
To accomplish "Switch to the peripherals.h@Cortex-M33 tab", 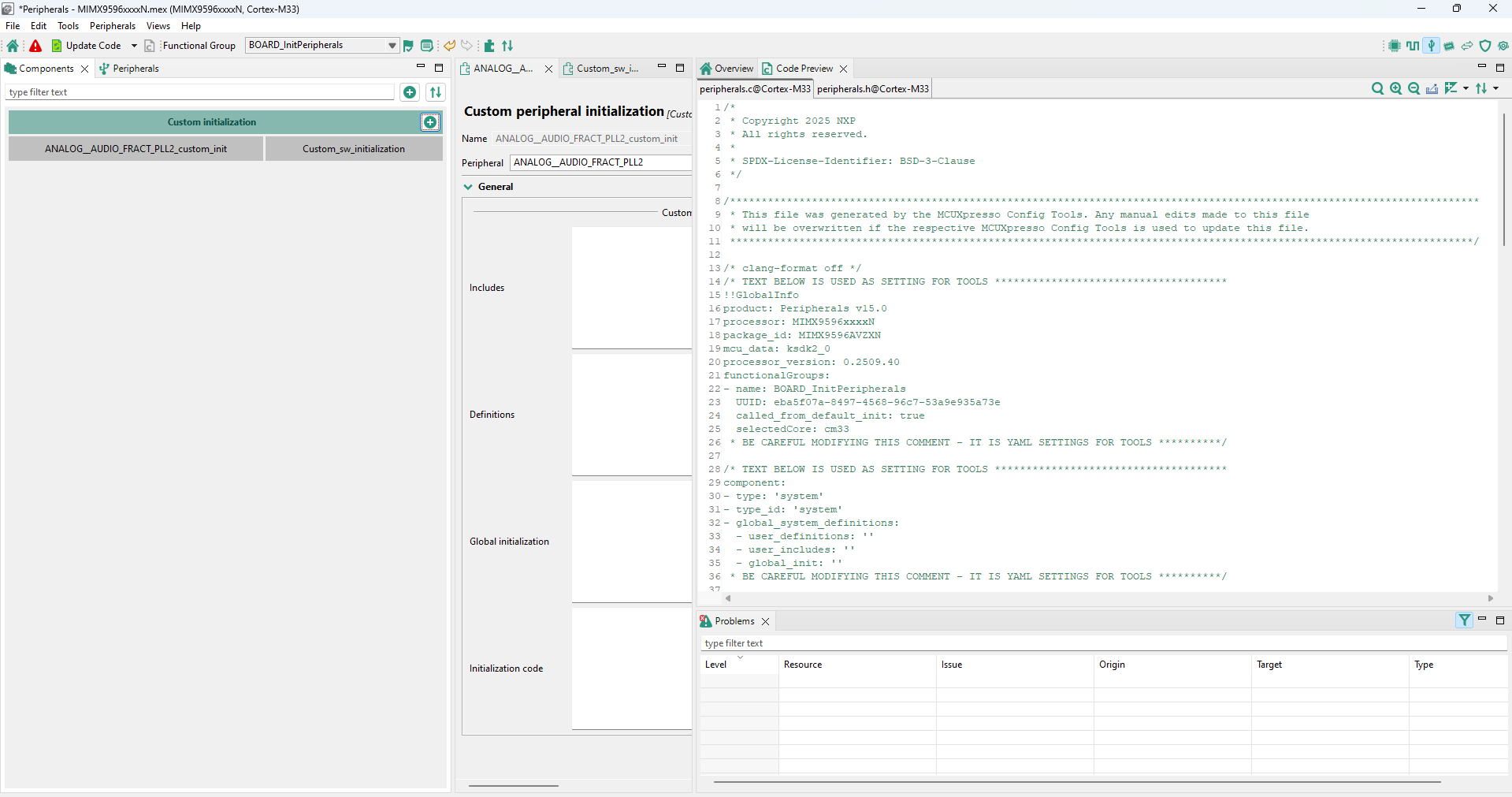I will (872, 89).
